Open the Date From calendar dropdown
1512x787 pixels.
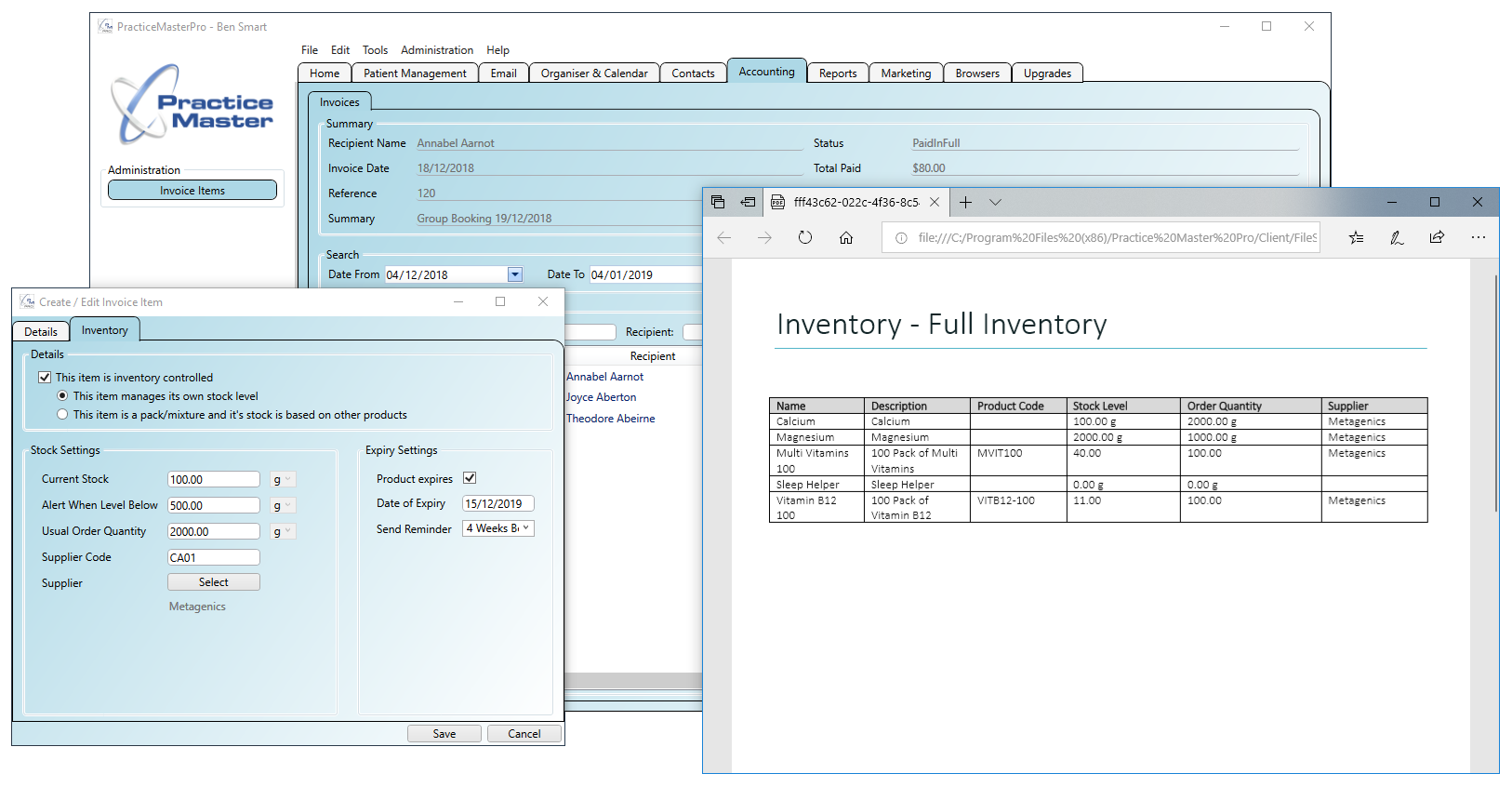coord(515,274)
